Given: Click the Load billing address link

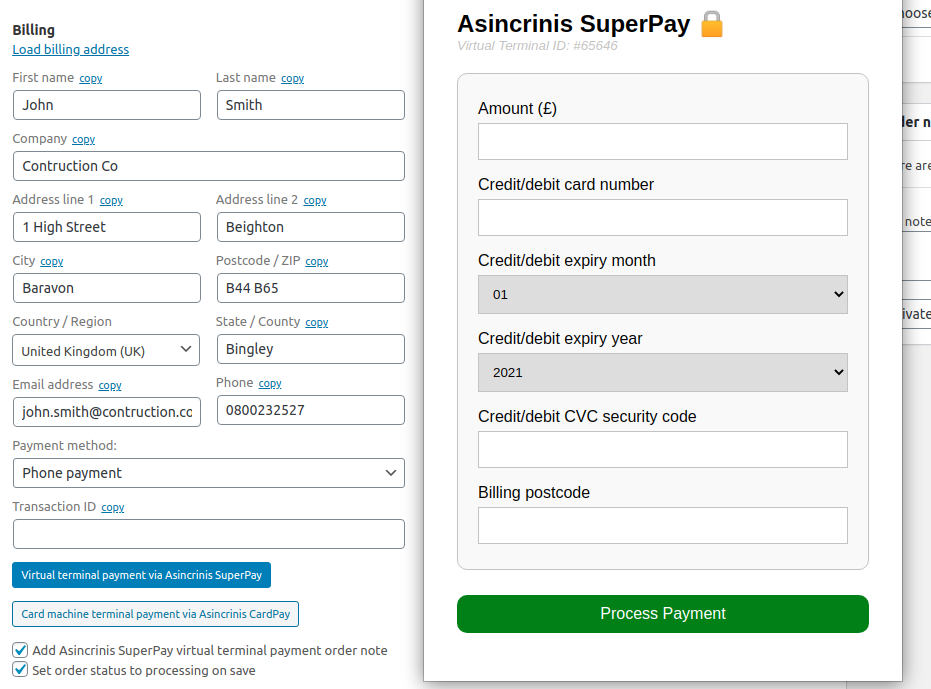Looking at the screenshot, I should (70, 50).
